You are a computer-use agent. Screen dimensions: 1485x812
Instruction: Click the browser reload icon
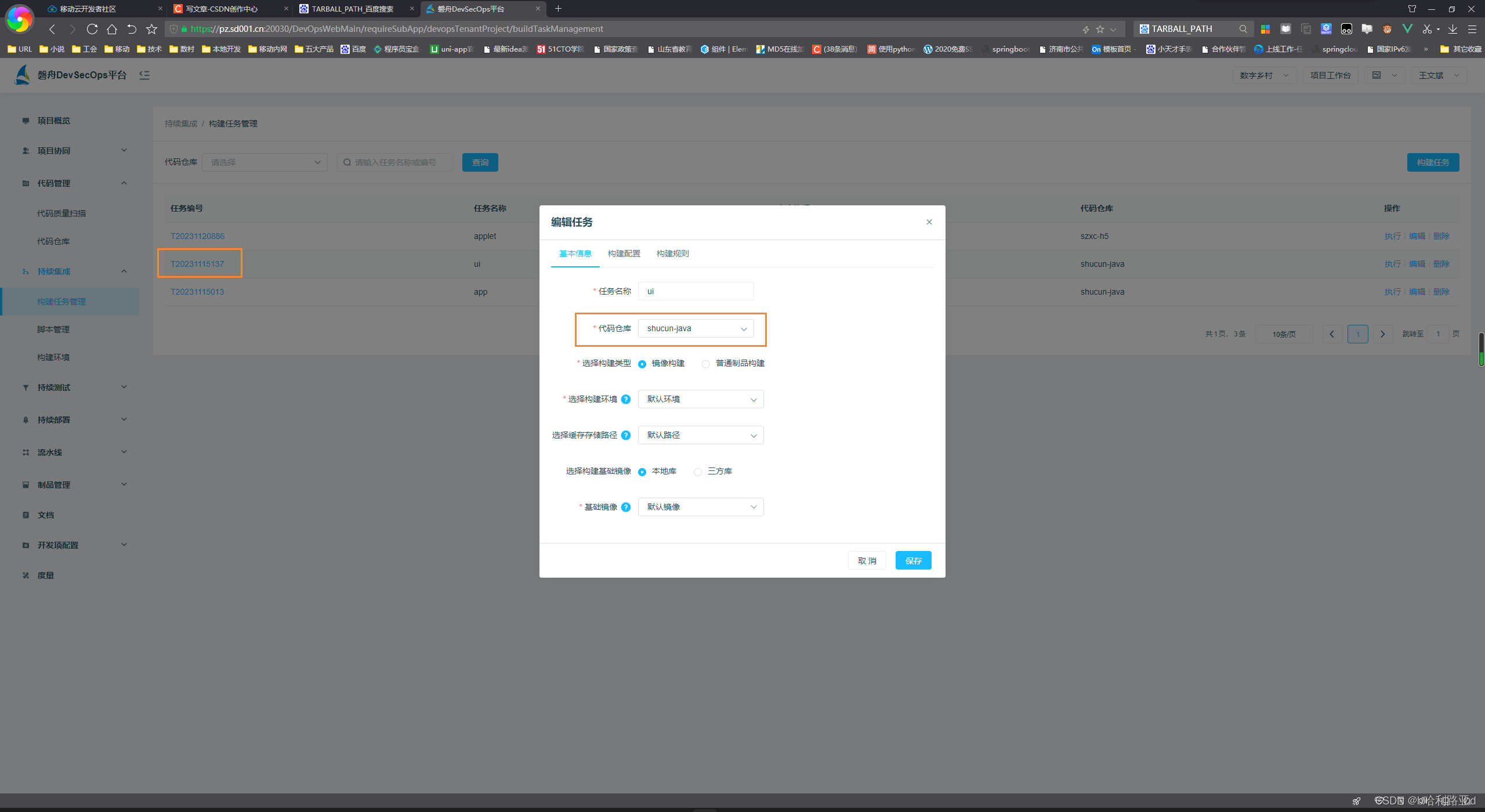[x=92, y=29]
